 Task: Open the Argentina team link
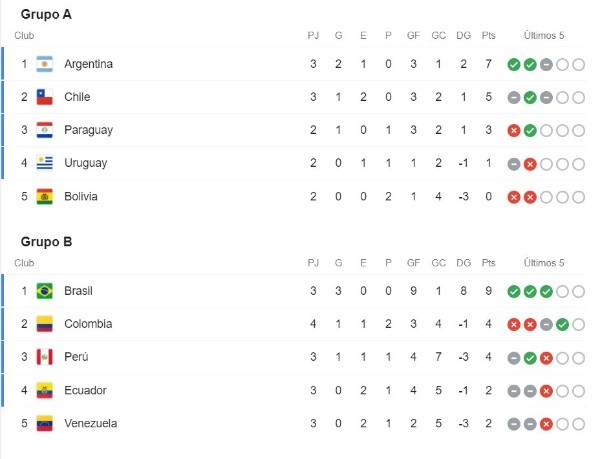point(88,64)
